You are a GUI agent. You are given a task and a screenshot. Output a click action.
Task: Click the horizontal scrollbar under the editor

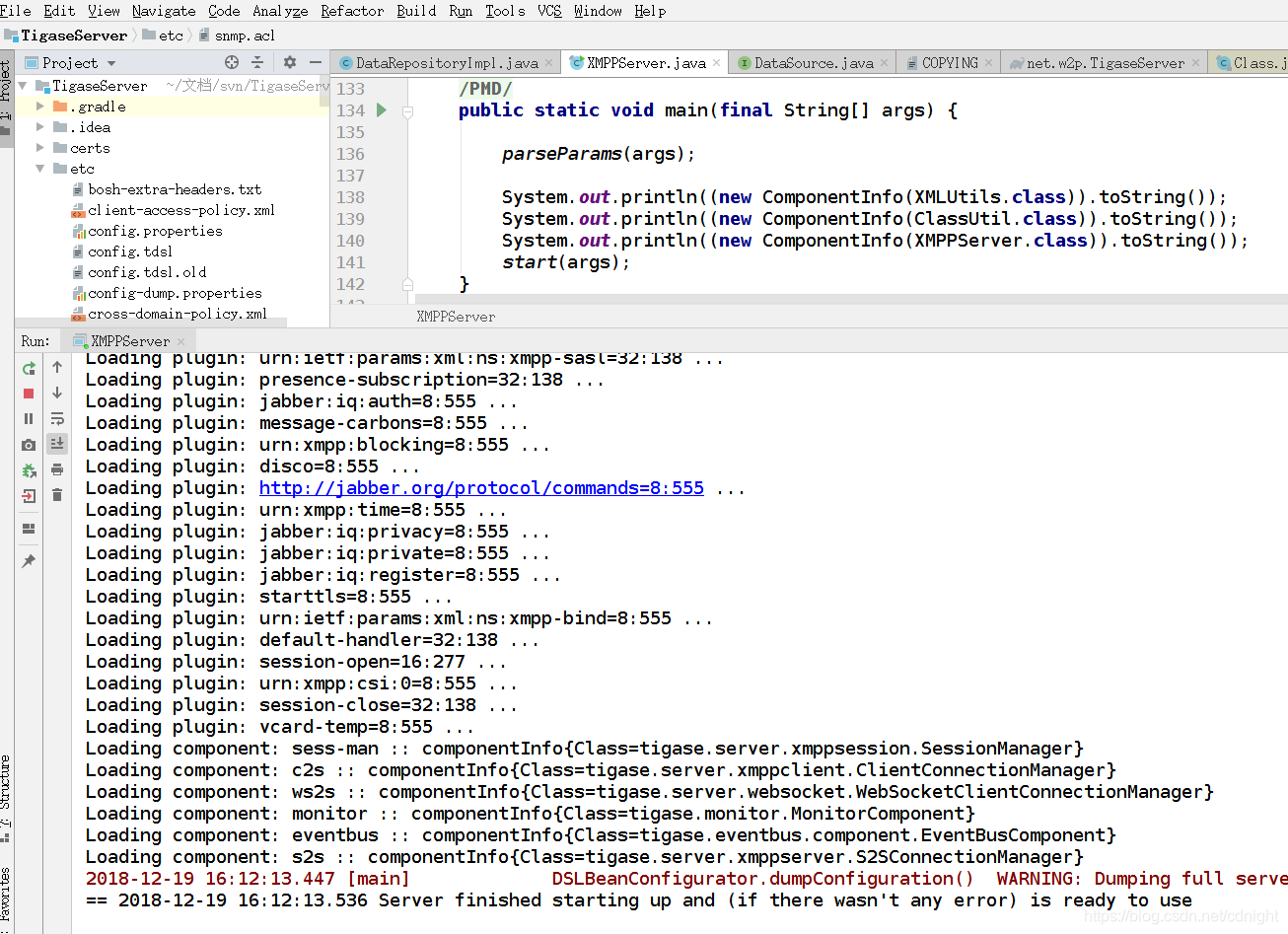click(851, 299)
